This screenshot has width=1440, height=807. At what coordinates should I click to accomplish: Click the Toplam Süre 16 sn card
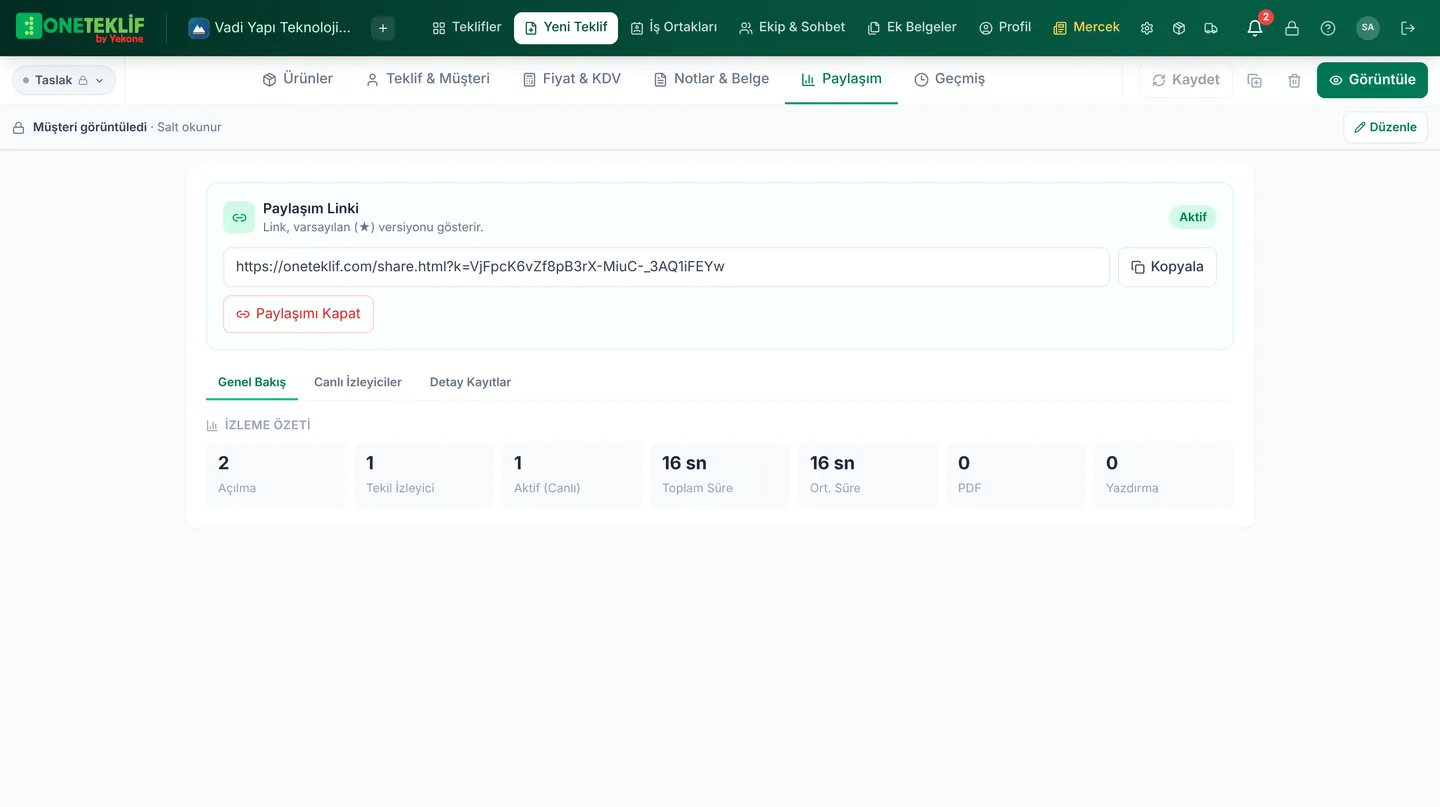[719, 475]
